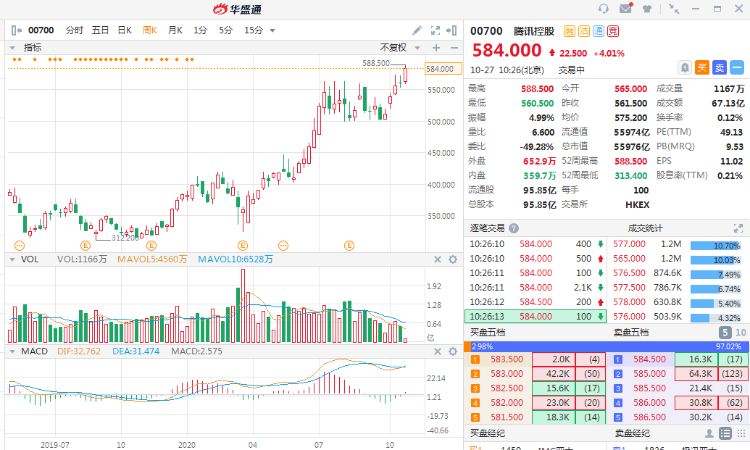Close the MACD indicator panel

tap(437, 351)
